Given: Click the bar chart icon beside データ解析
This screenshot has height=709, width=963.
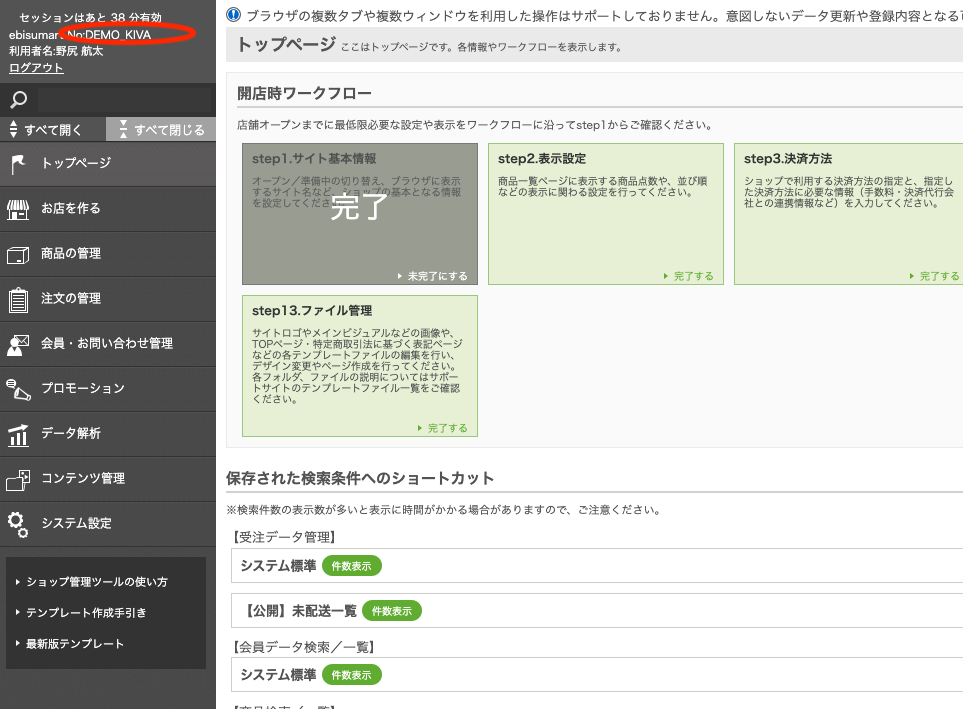Looking at the screenshot, I should click(x=18, y=434).
